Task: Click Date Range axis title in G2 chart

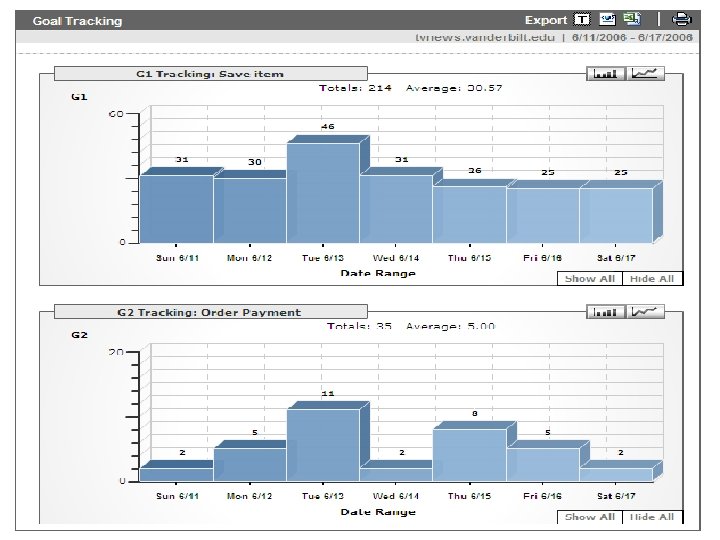Action: tap(378, 512)
